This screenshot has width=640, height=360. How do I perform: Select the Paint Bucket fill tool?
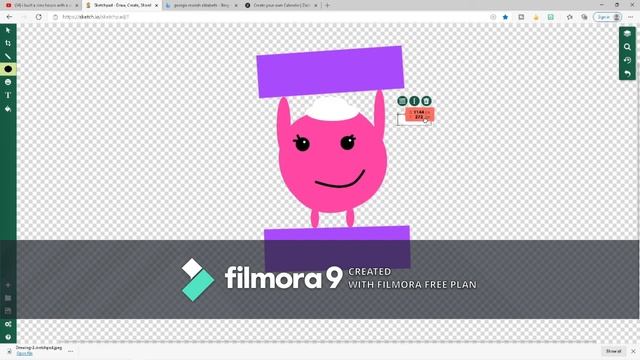pyautogui.click(x=8, y=109)
